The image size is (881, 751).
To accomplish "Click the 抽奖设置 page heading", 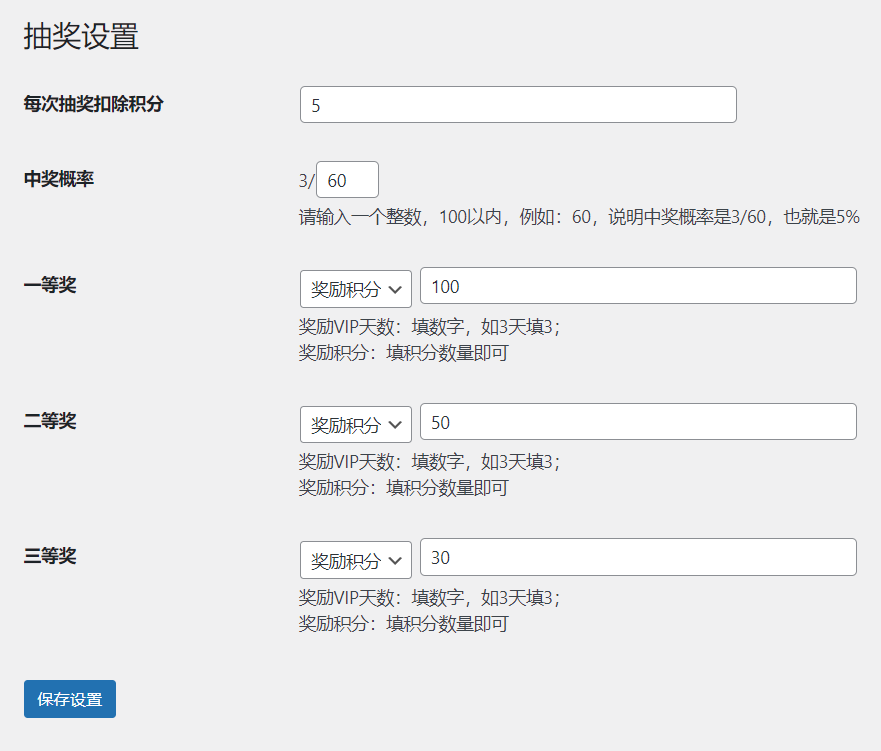I will click(x=81, y=36).
